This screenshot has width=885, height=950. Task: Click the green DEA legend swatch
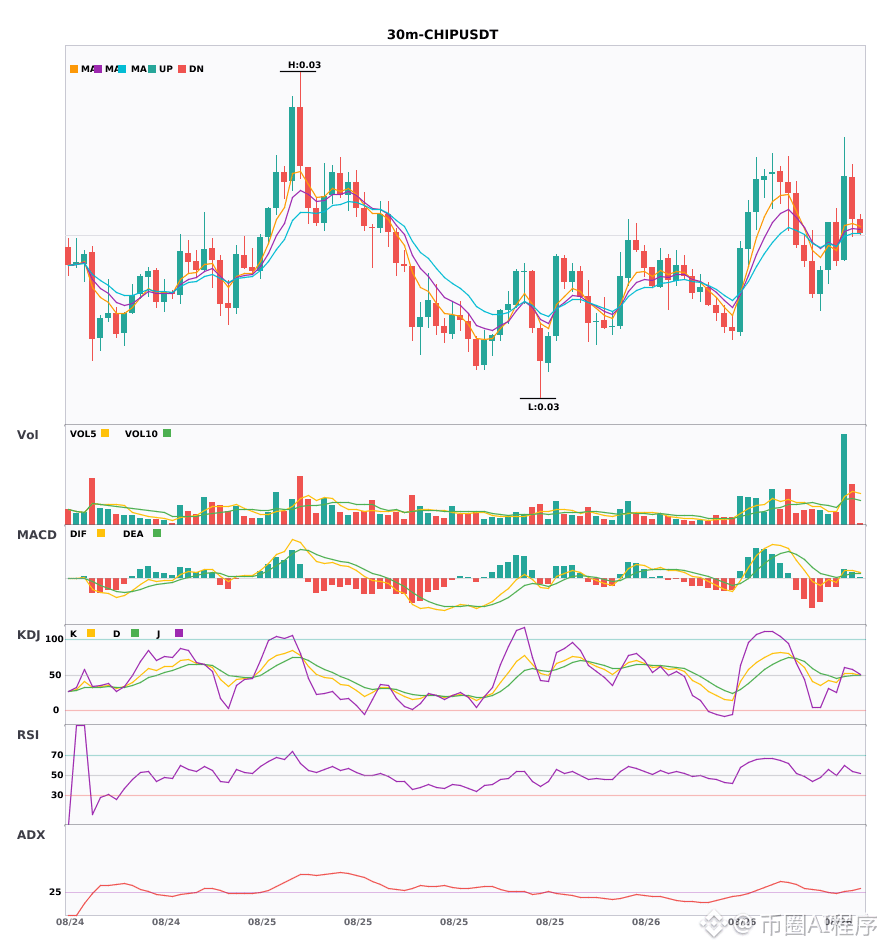[157, 533]
